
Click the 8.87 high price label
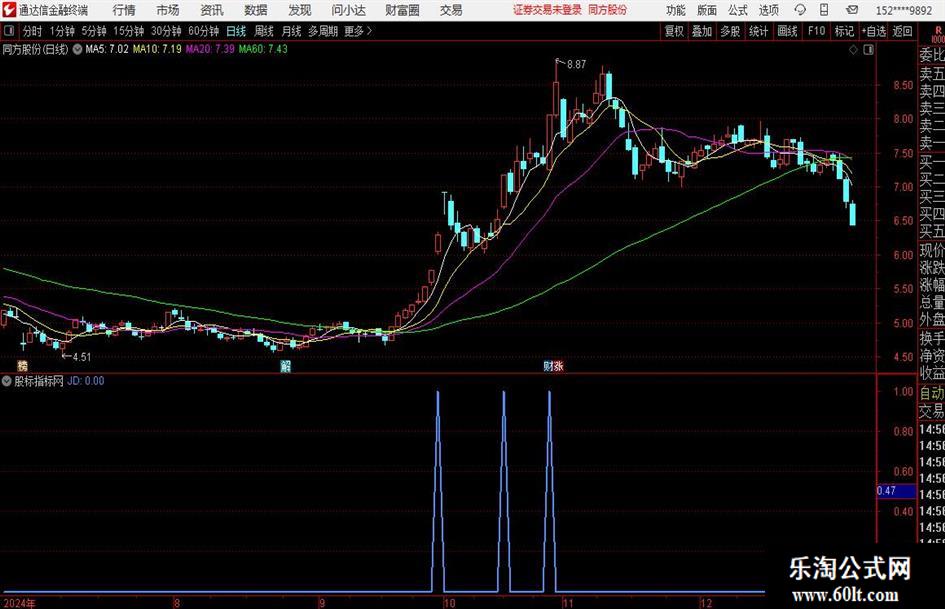pos(576,65)
